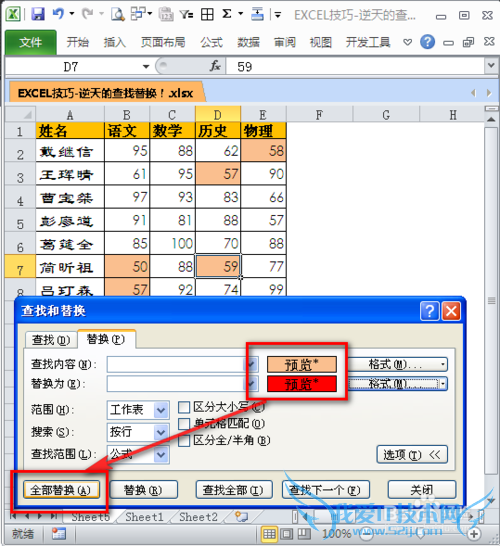Click the Save icon in quick access toolbar
The image size is (500, 546).
point(38,14)
